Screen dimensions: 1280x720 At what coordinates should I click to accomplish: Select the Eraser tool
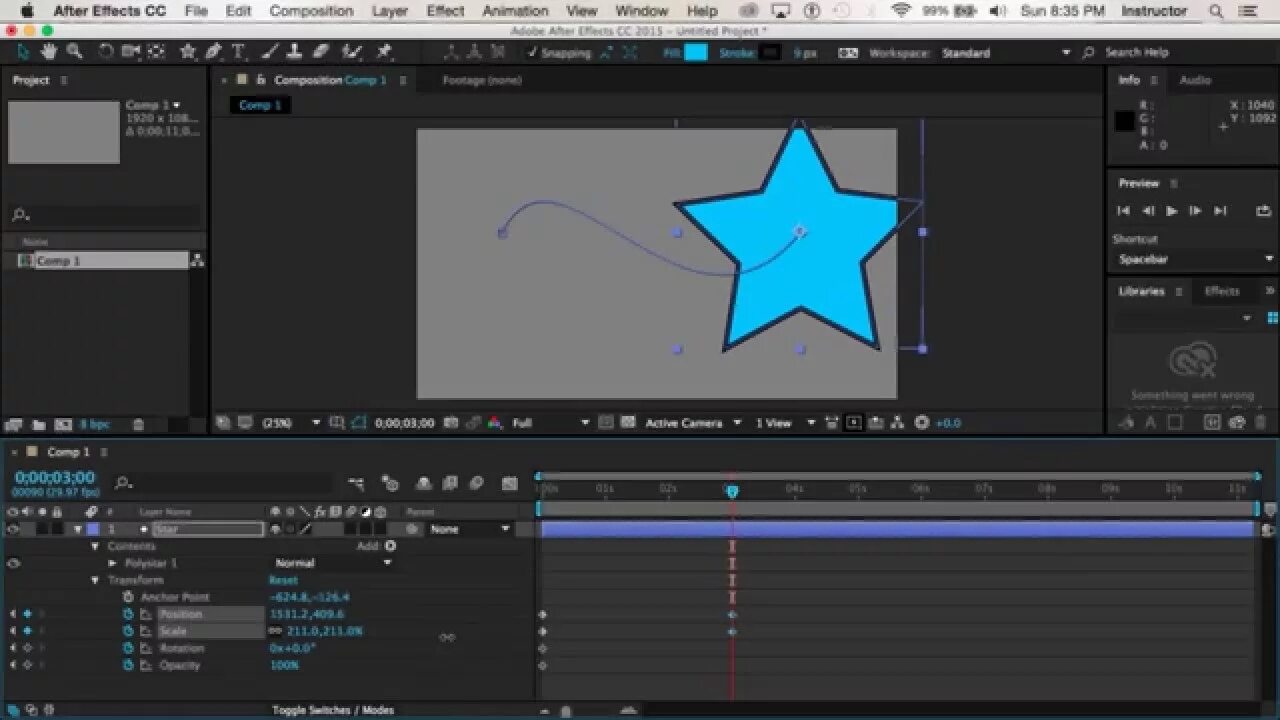tap(320, 52)
